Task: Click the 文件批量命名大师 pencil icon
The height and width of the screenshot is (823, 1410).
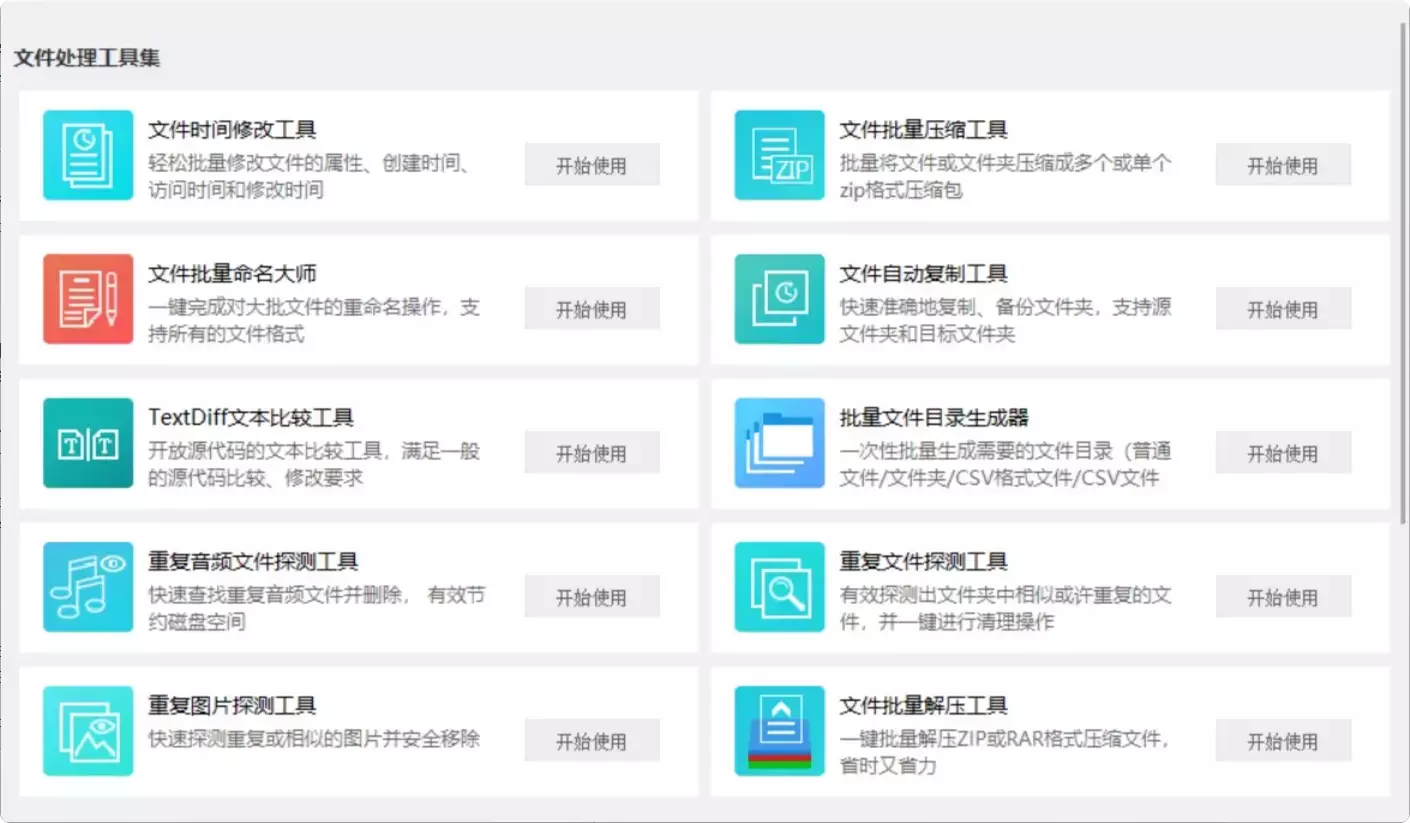Action: 86,299
